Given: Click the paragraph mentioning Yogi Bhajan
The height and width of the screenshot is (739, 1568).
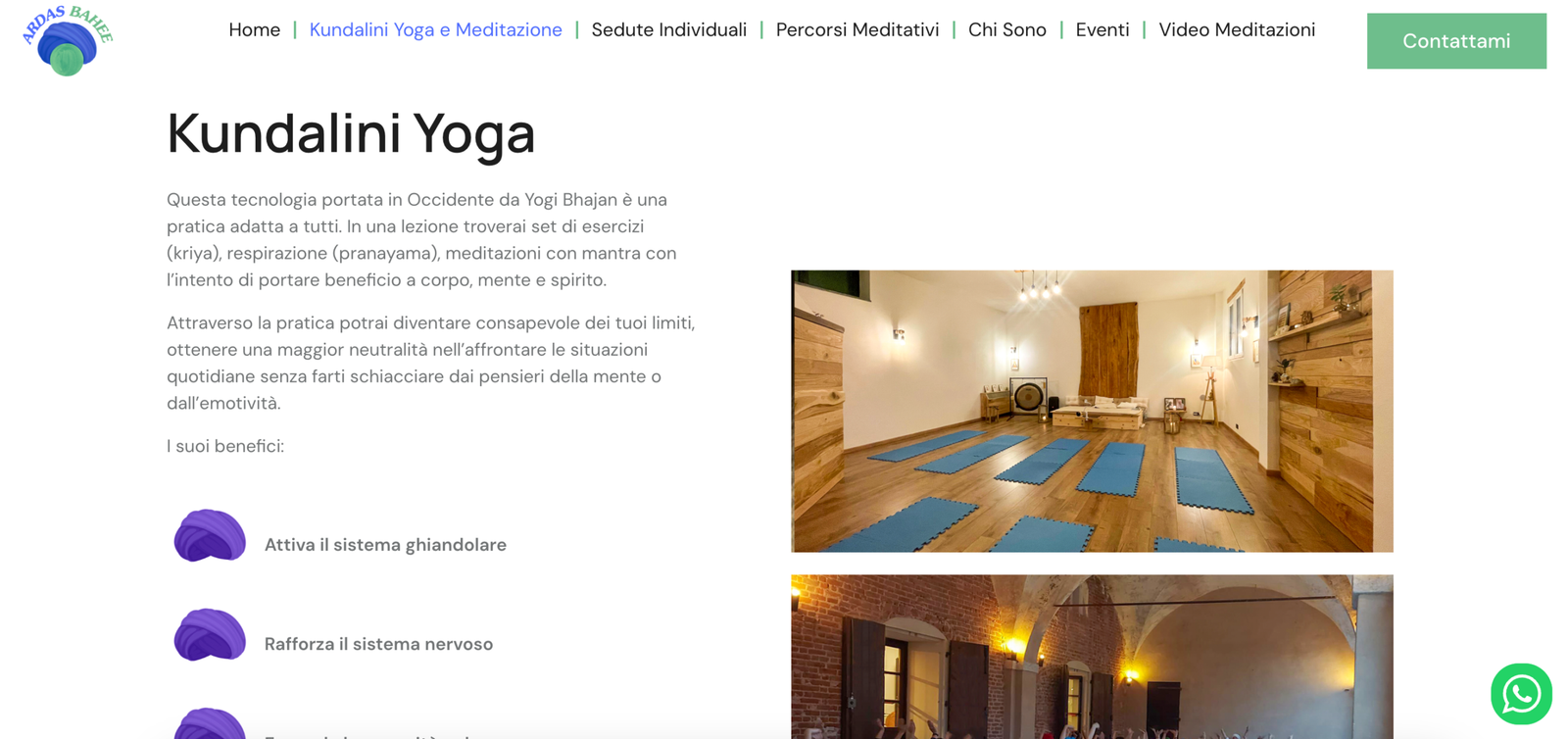Looking at the screenshot, I should pos(421,240).
